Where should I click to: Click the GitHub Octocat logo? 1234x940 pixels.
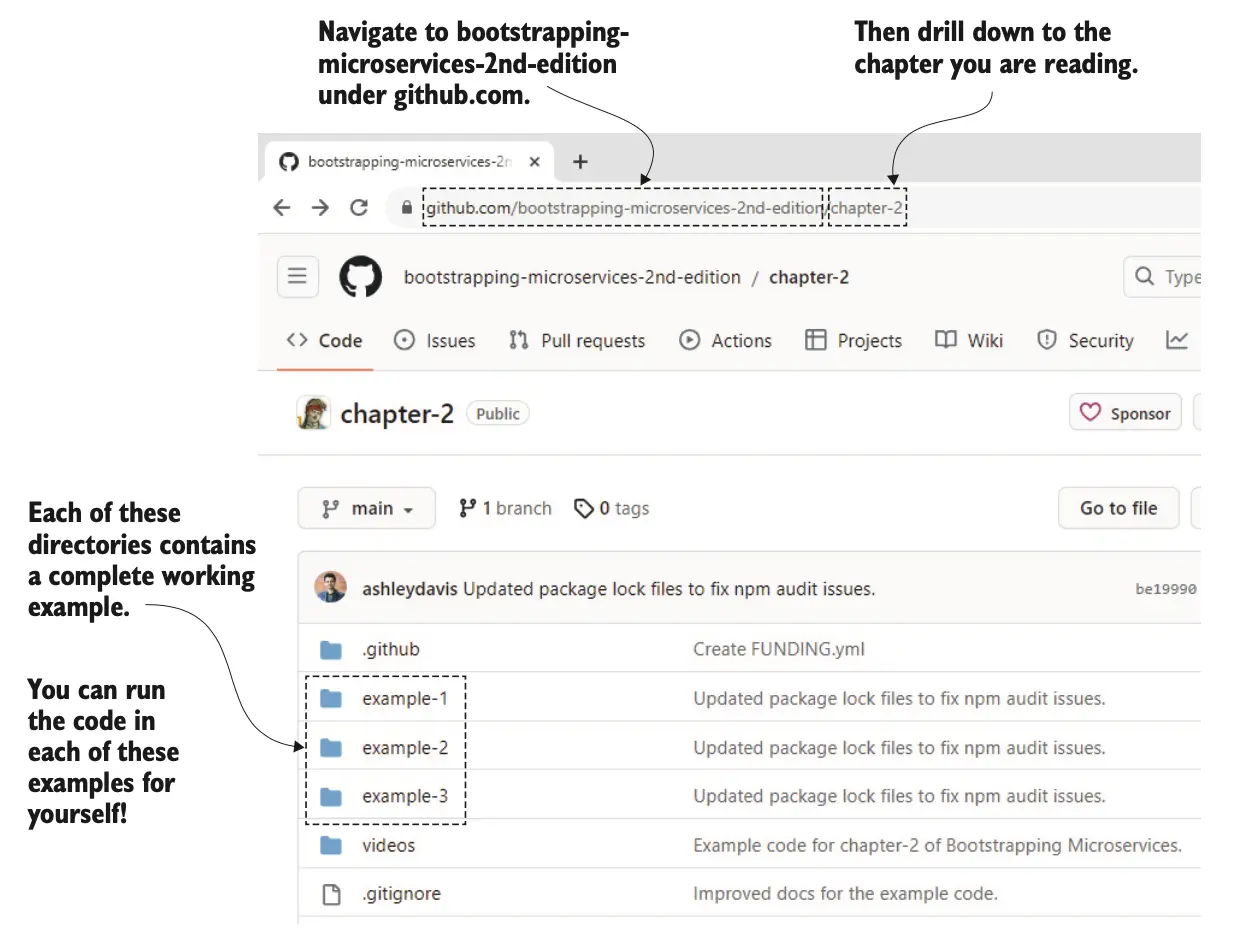coord(360,277)
